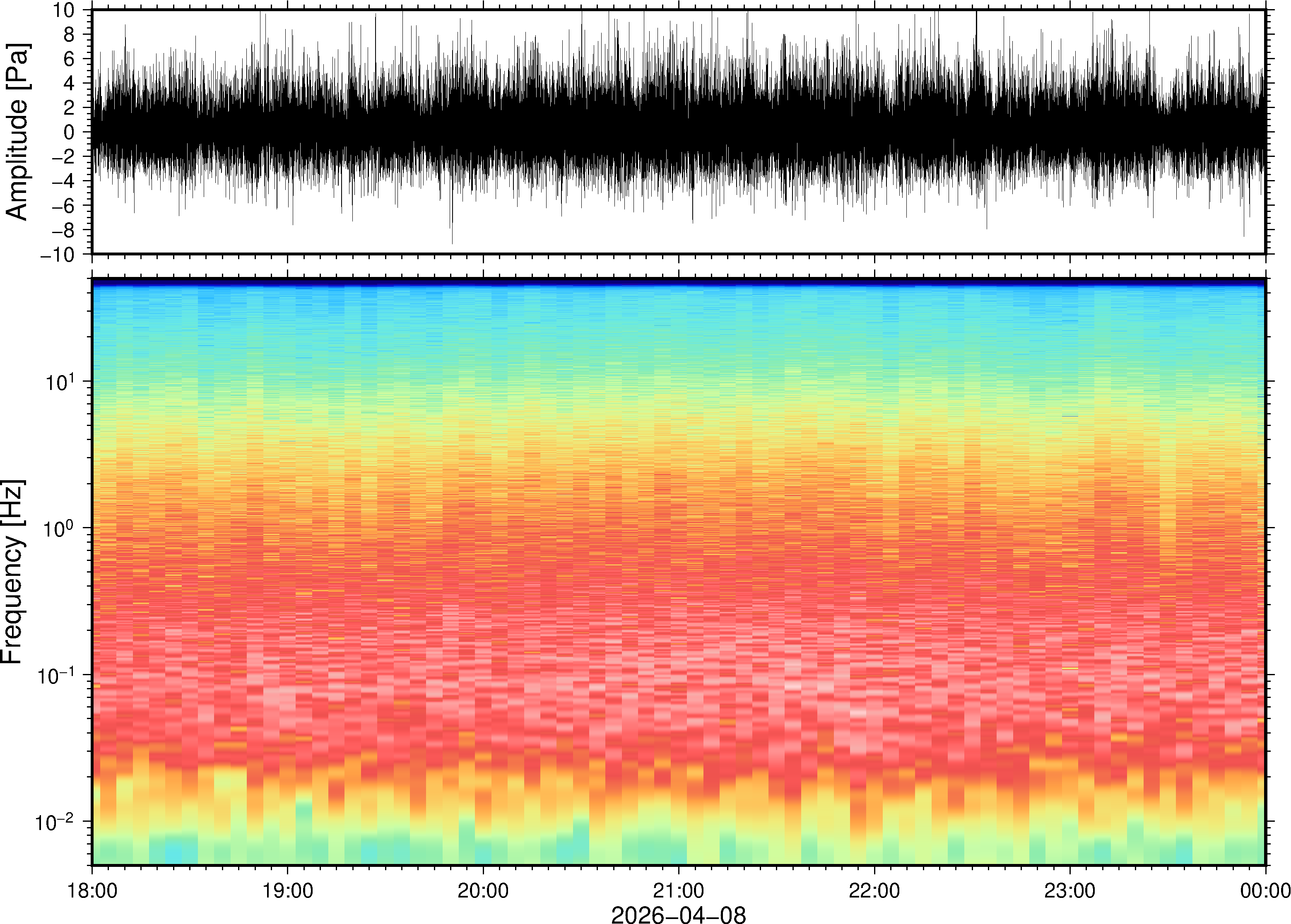Image resolution: width=1291 pixels, height=924 pixels.
Task: Click the 00:00 end time label
Action: (1265, 890)
